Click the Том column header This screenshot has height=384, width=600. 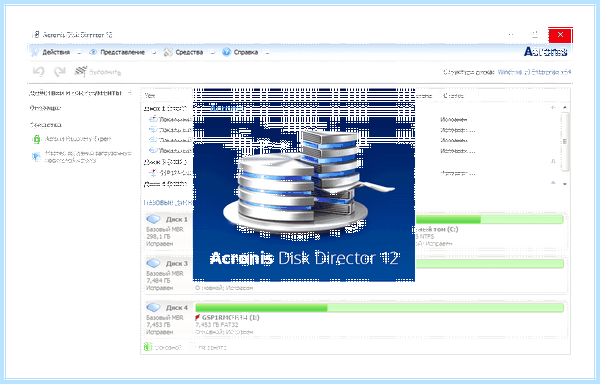coord(150,96)
